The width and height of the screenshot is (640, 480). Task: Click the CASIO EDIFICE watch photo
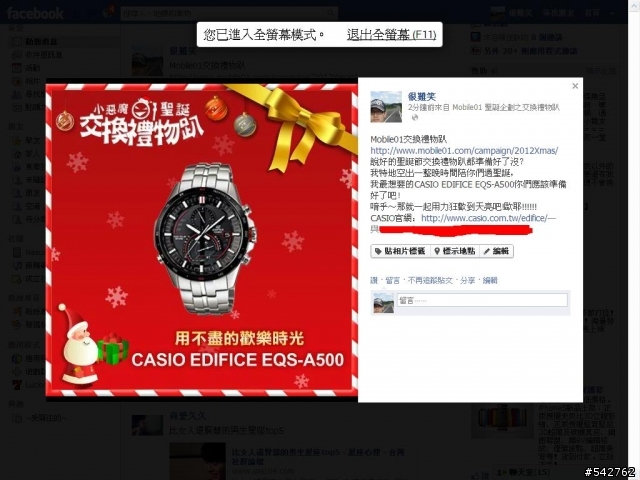click(202, 240)
